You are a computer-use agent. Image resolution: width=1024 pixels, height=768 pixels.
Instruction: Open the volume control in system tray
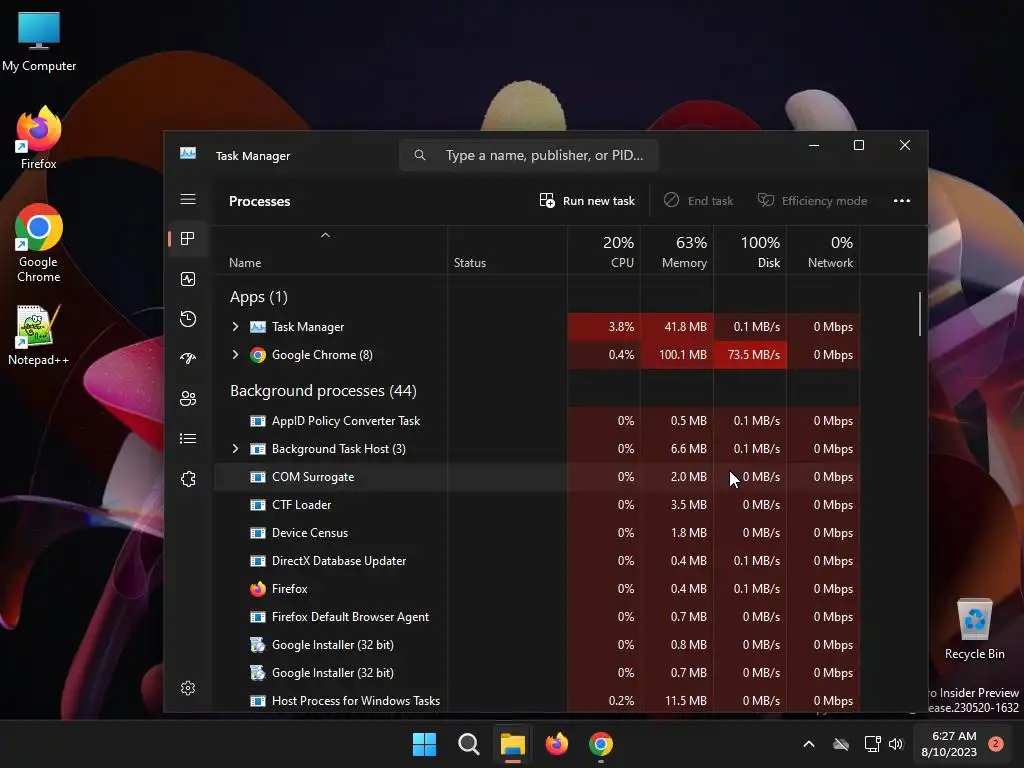pyautogui.click(x=896, y=744)
